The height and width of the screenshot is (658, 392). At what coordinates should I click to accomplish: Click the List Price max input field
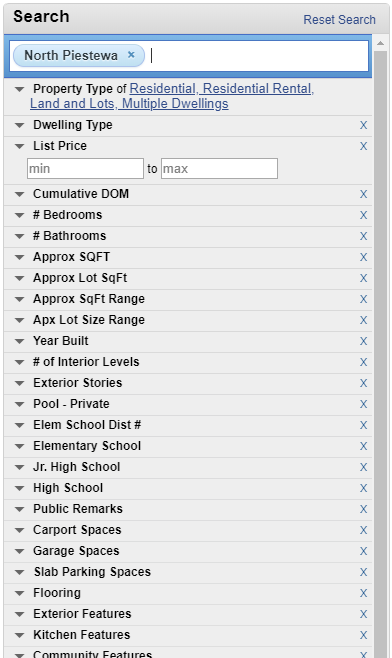[219, 168]
